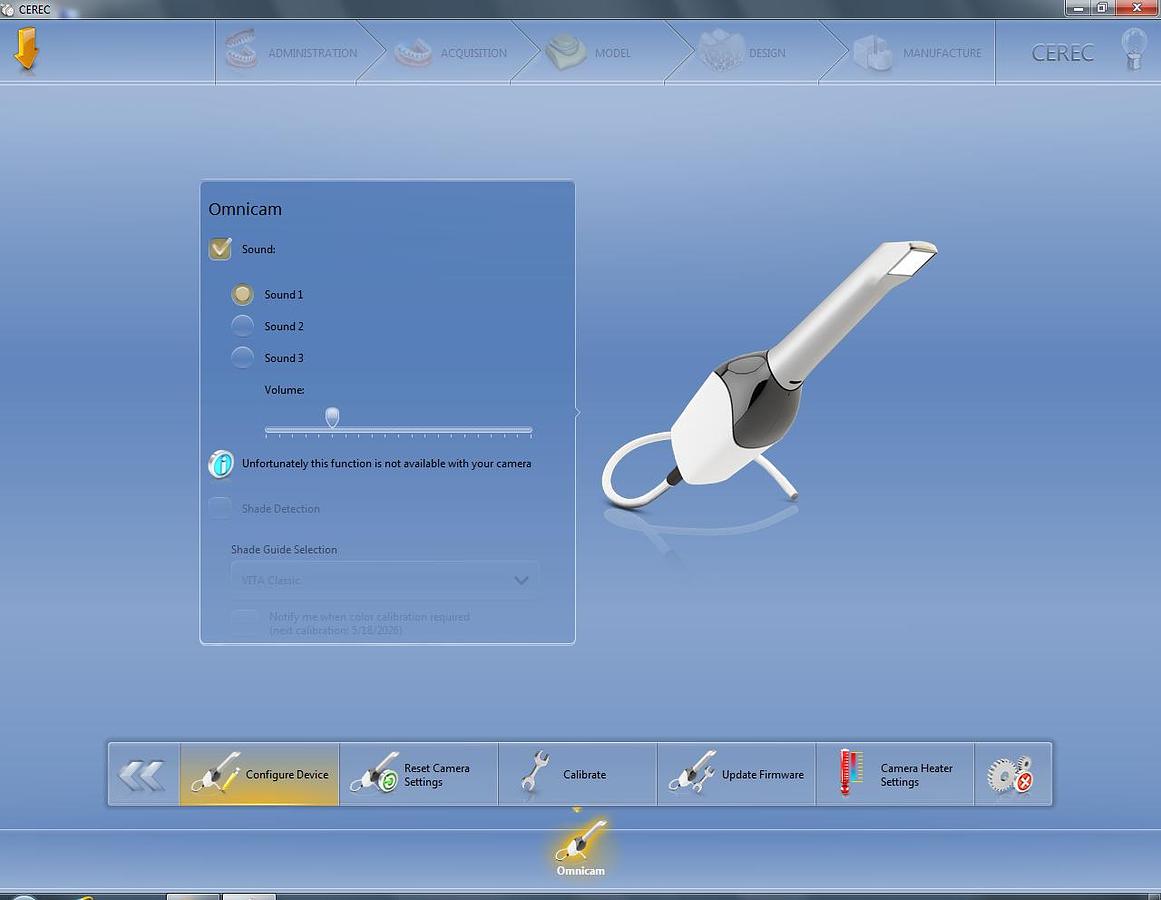Screen dimensions: 1161x900
Task: Click the wrench icon on Calibrate
Action: pyautogui.click(x=535, y=773)
